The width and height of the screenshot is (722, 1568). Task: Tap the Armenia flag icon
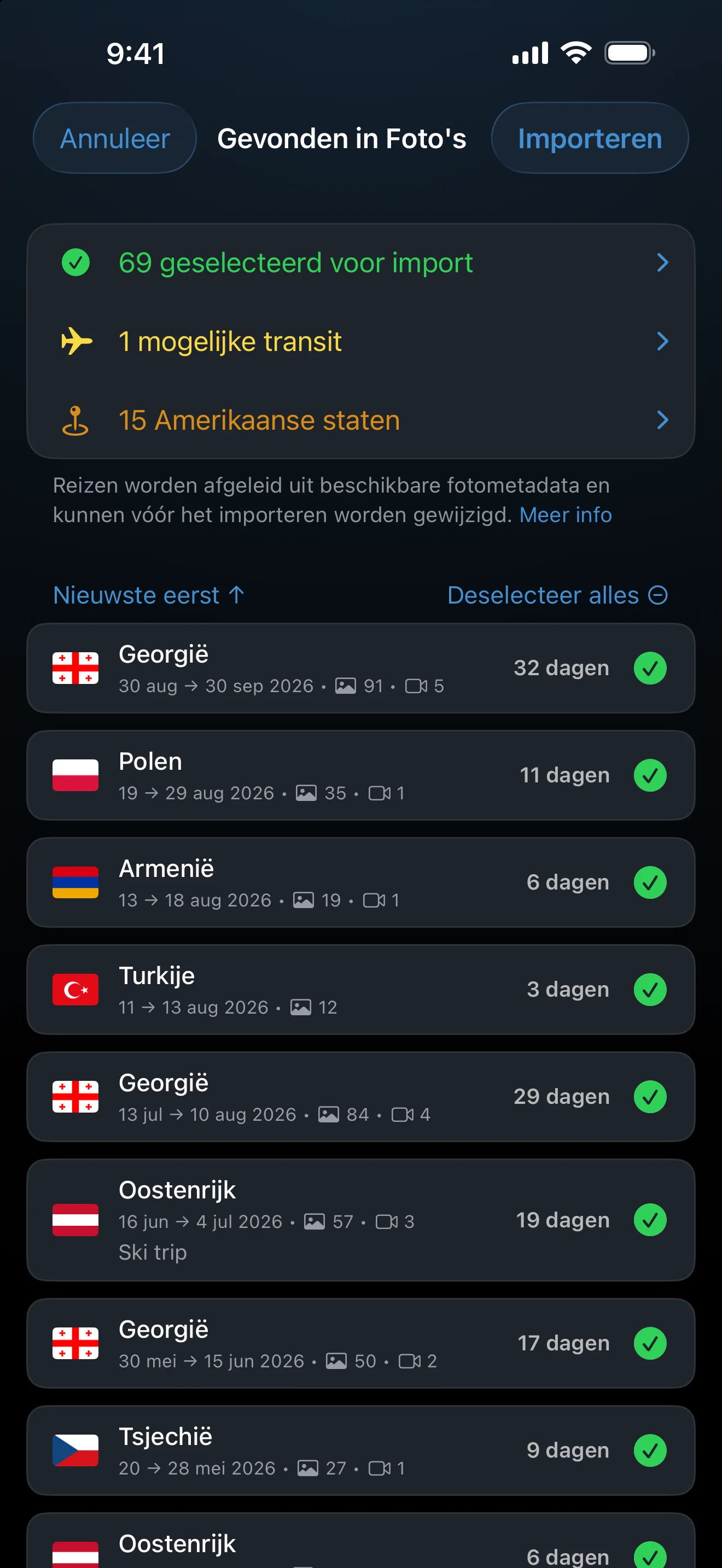(75, 882)
